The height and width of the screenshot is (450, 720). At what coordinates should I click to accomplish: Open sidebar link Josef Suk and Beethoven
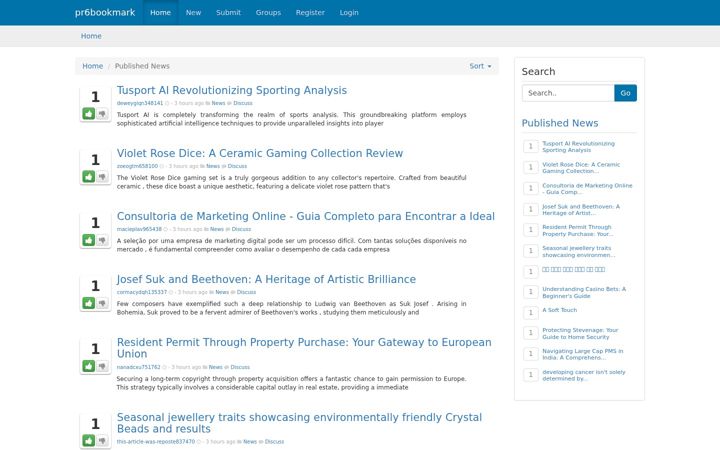tap(581, 210)
